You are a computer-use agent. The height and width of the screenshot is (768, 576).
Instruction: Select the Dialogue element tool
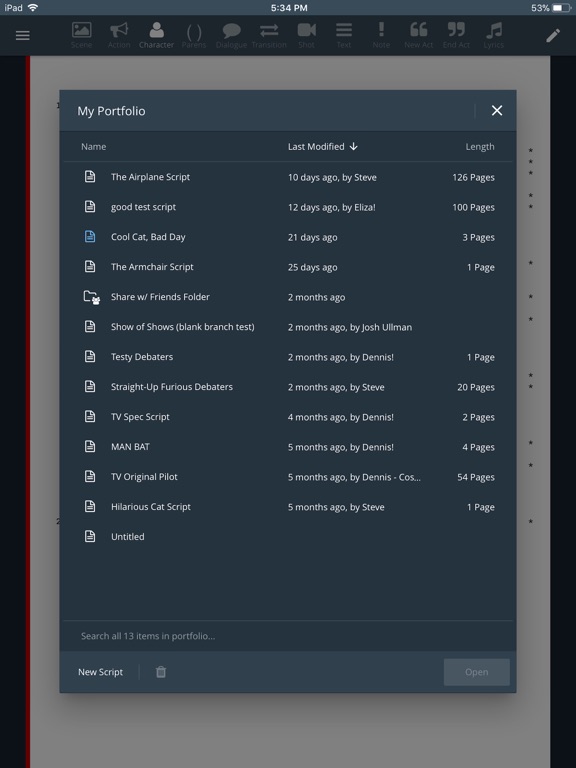click(231, 35)
